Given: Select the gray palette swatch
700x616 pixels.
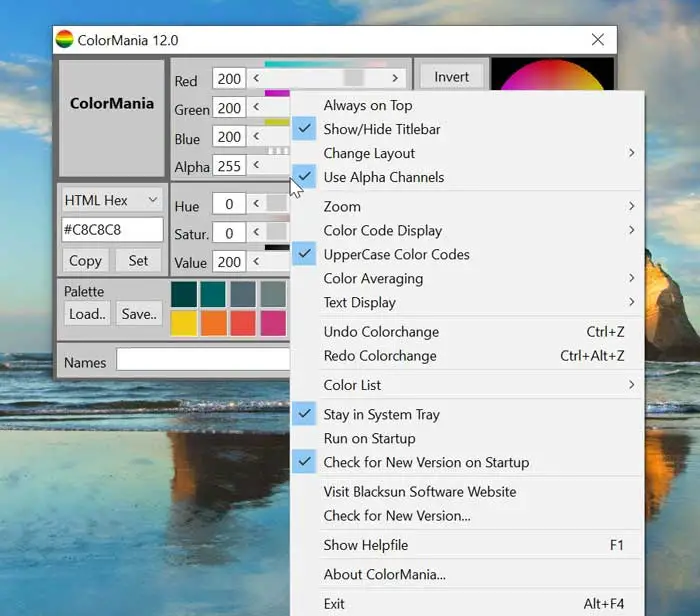Looking at the screenshot, I should point(273,294).
